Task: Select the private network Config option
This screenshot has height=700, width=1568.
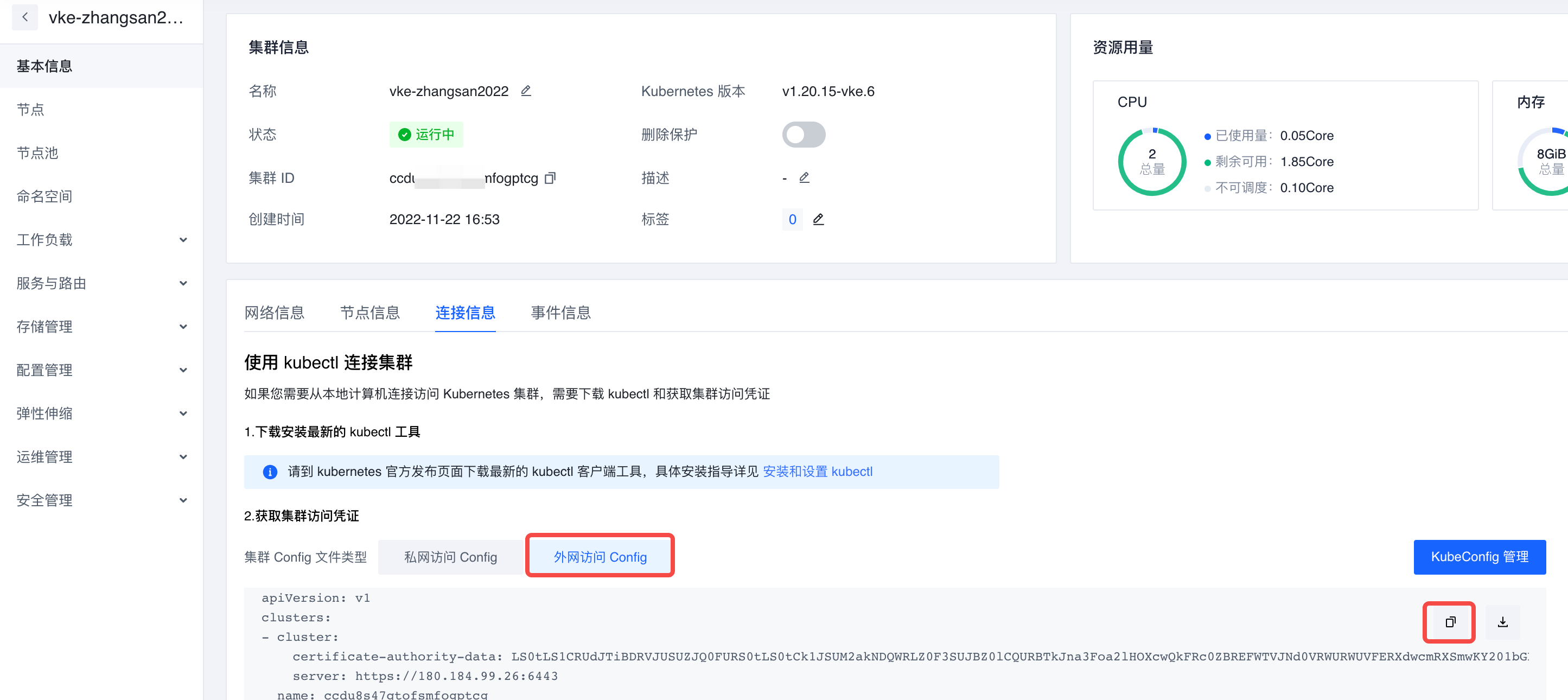Action: 450,557
